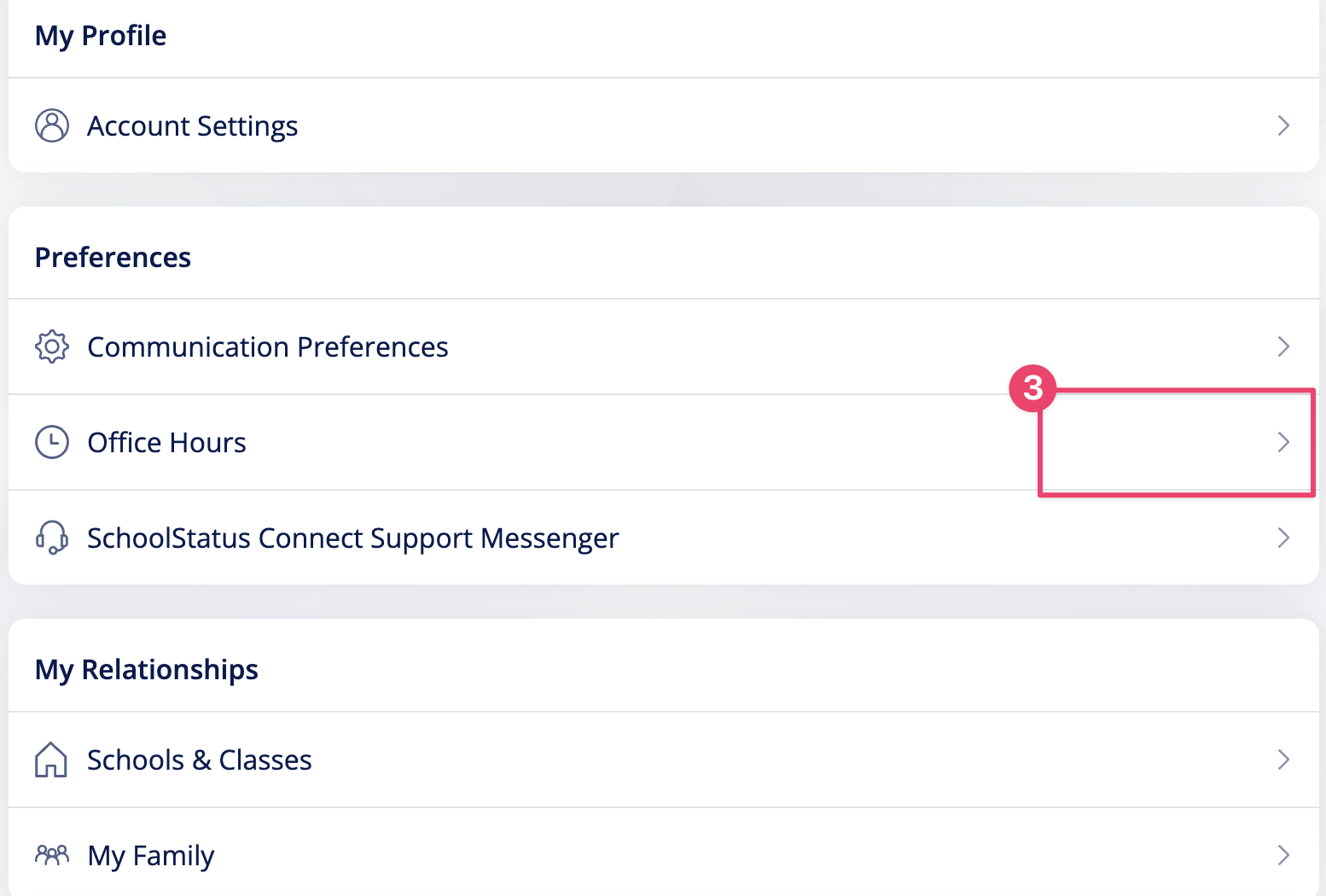Viewport: 1326px width, 896px height.
Task: Open SchoolStatus Connect Support Messenger
Action: pyautogui.click(x=664, y=538)
